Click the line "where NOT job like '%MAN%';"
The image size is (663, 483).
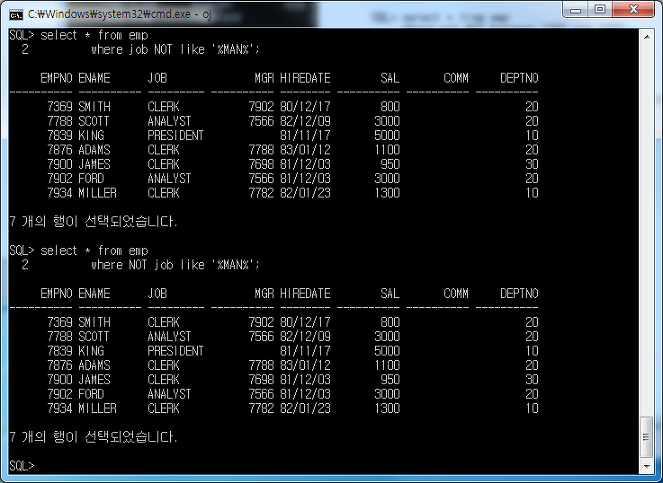[x=175, y=265]
